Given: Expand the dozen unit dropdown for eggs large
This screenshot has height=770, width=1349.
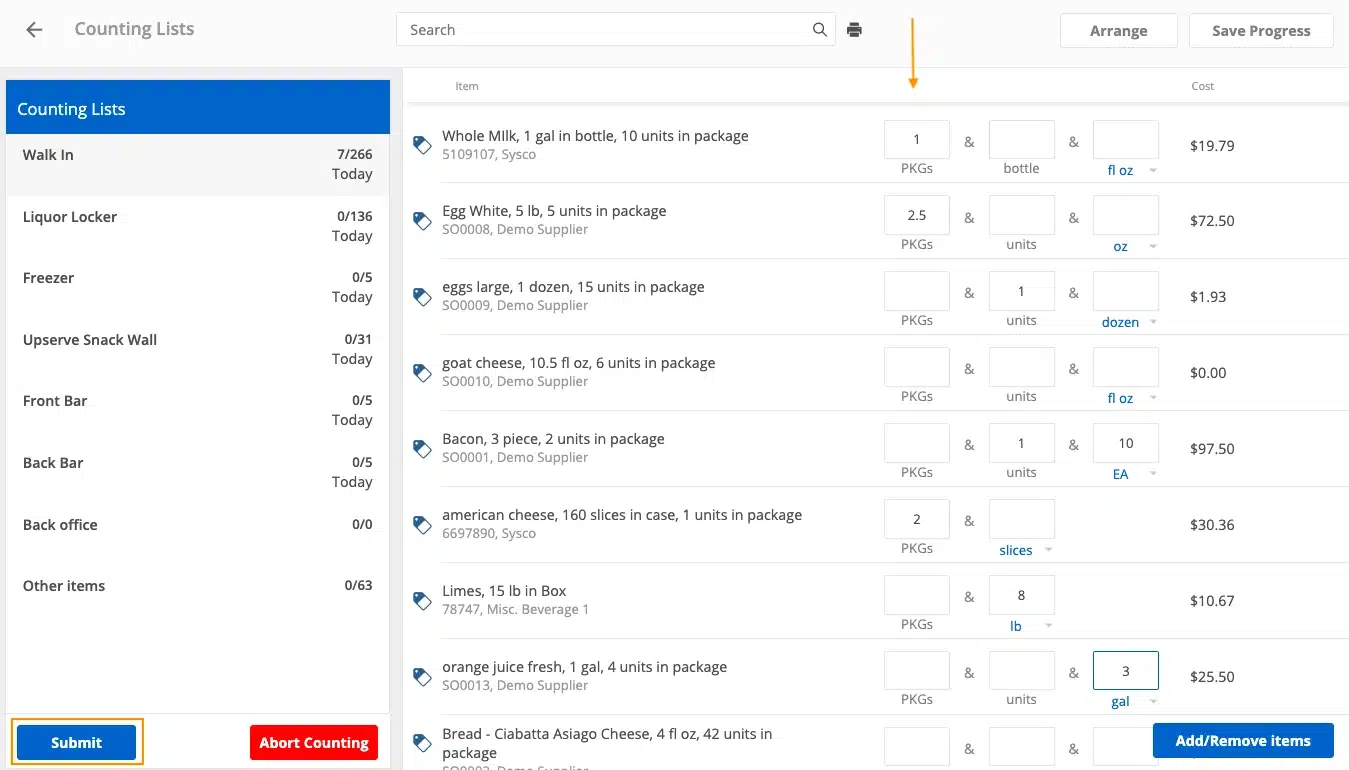Looking at the screenshot, I should point(1126,322).
